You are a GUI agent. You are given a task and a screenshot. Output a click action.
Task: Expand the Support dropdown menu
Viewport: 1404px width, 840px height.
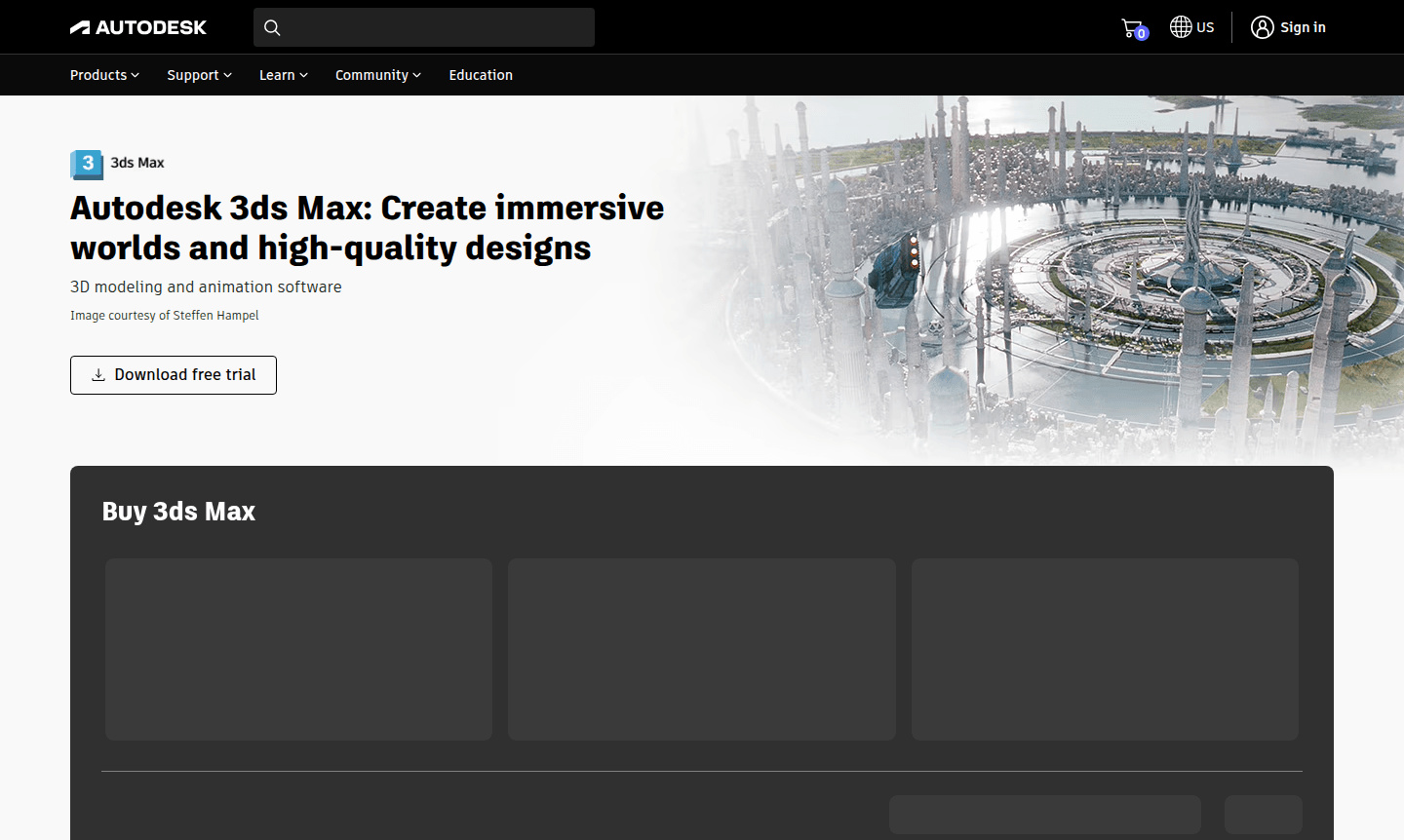click(198, 75)
